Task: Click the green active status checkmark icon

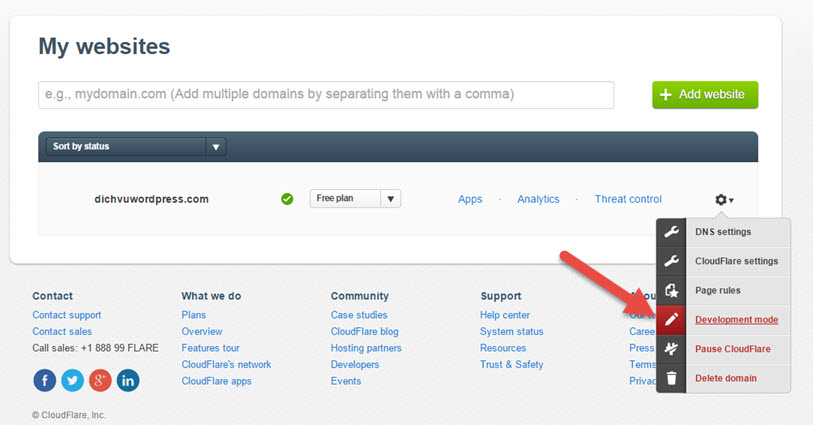Action: 287,199
